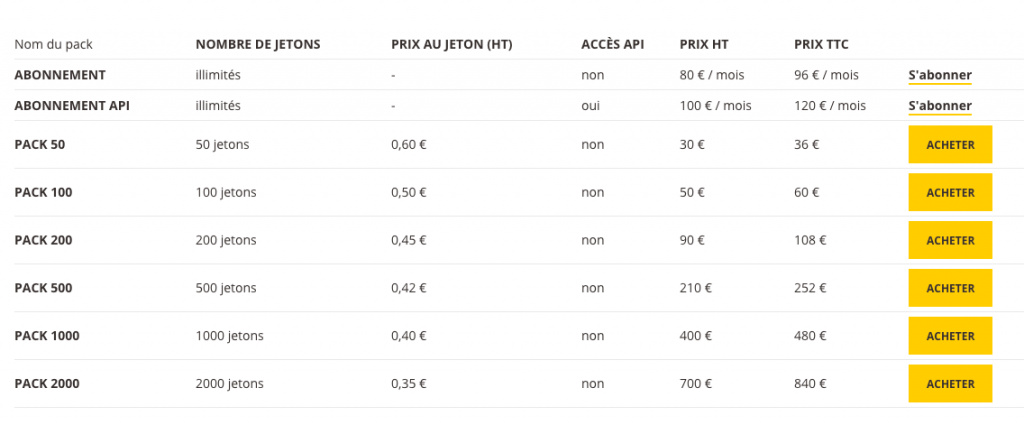Image resolution: width=1024 pixels, height=425 pixels.
Task: Click the 0,35 € price per token
Action: [x=409, y=384]
